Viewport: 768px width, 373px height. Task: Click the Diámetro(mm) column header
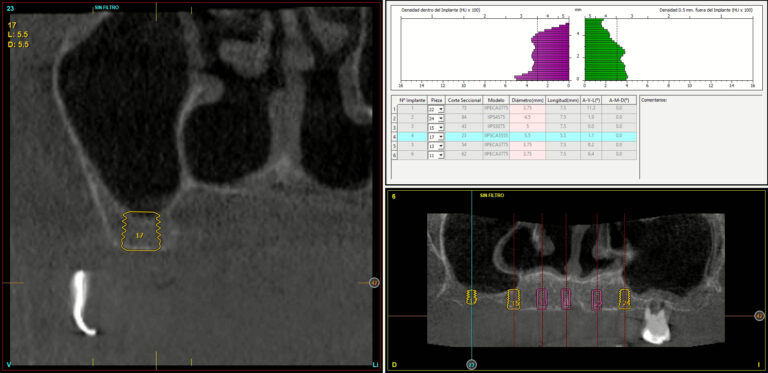528,100
